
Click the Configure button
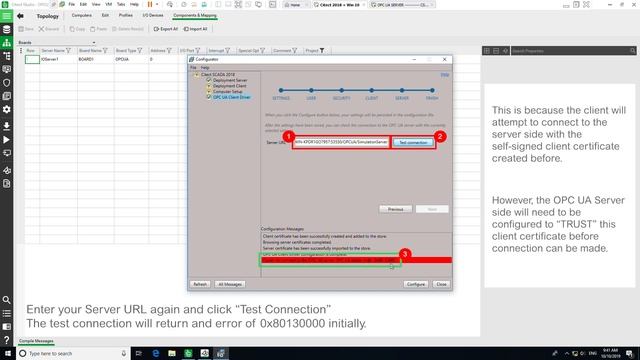[416, 284]
